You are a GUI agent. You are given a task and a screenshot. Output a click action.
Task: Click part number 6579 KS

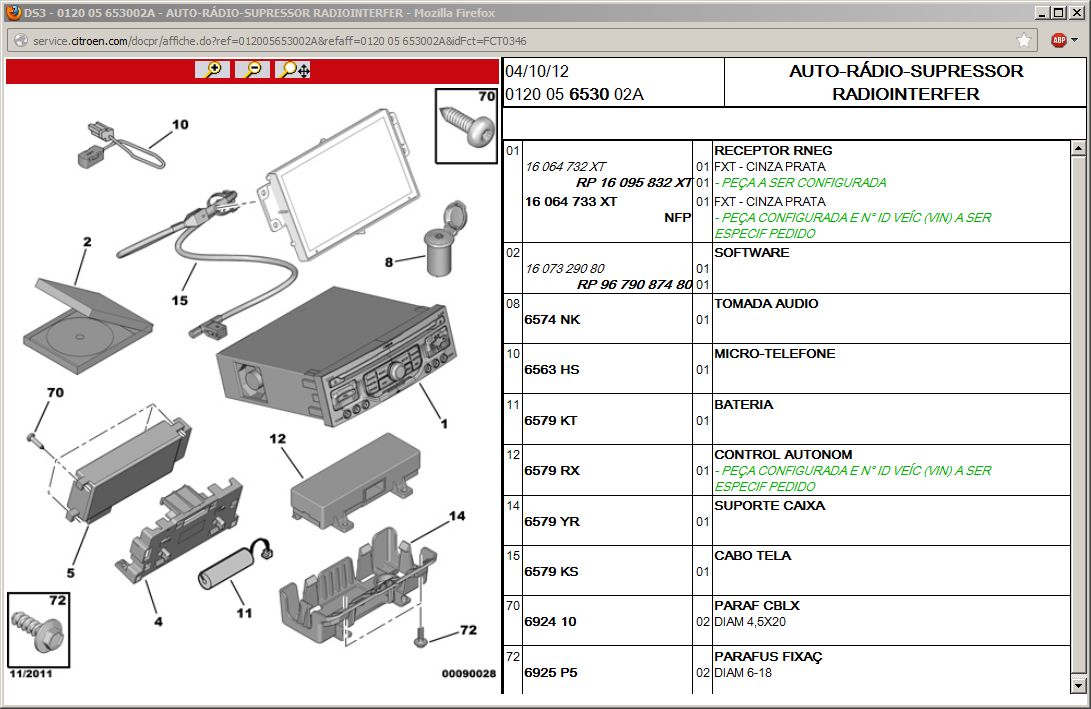[x=551, y=572]
